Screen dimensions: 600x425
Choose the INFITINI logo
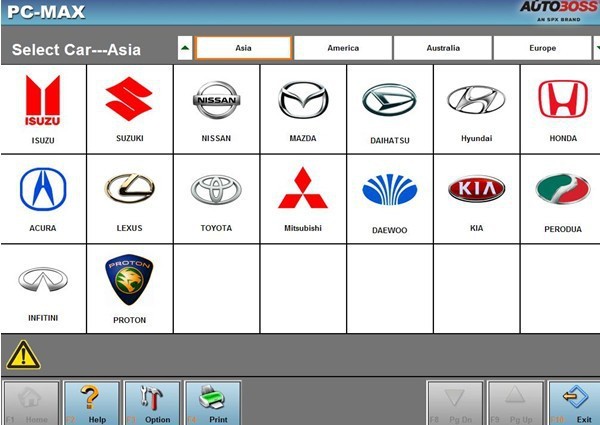[43, 289]
